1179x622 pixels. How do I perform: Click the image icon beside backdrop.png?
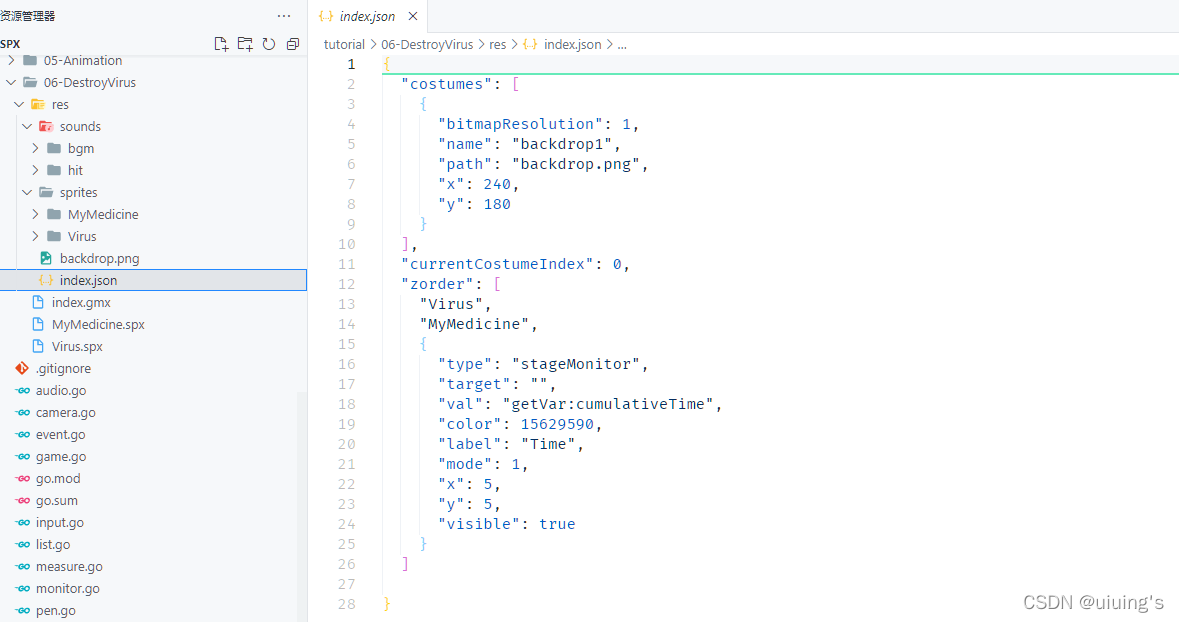coord(46,258)
